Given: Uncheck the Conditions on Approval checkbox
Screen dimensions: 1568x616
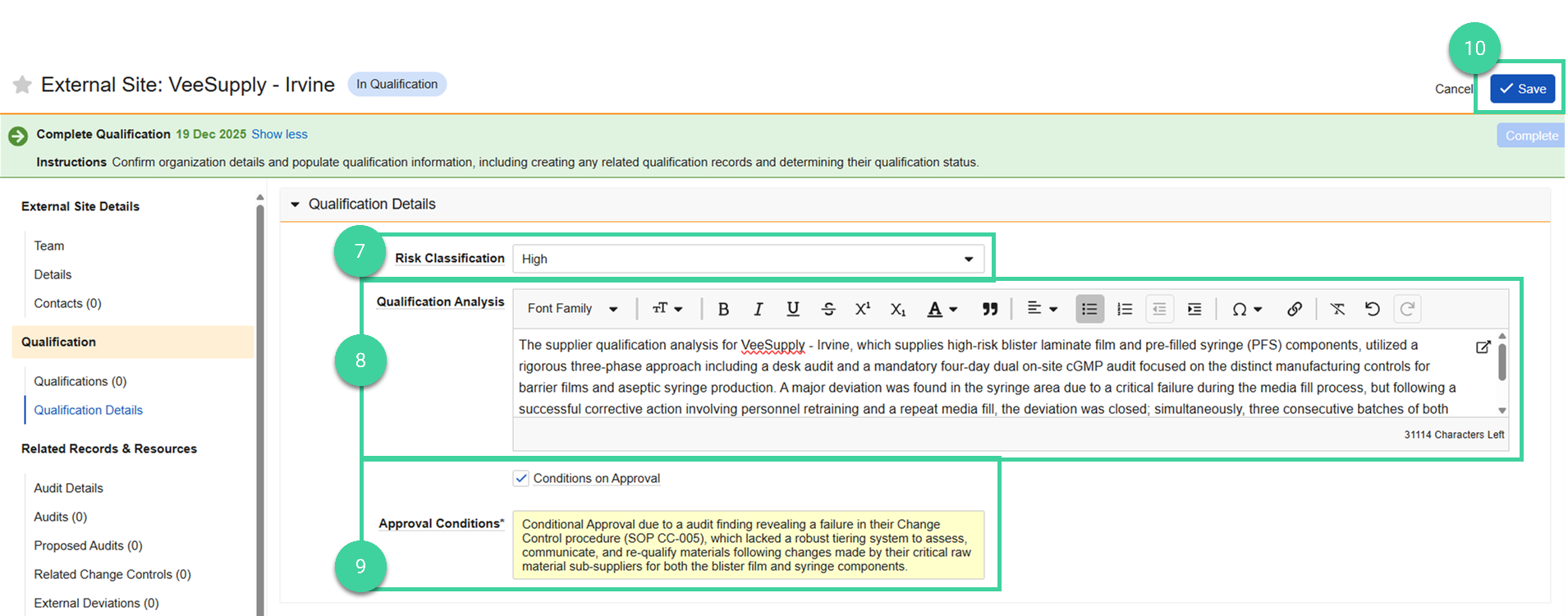Looking at the screenshot, I should [521, 478].
